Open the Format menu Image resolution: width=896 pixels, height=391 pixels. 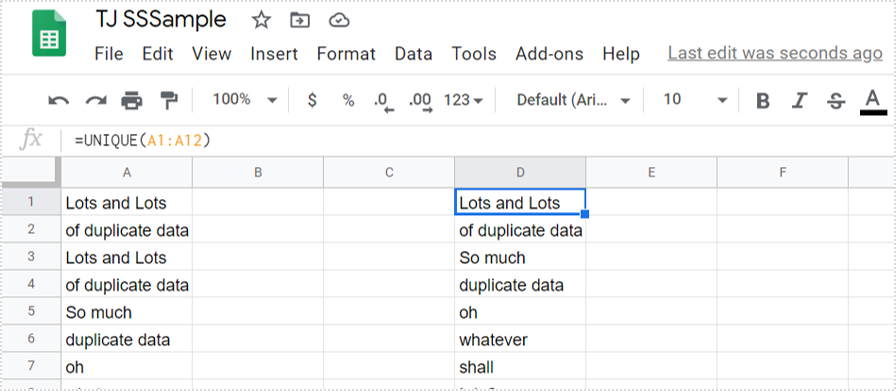pos(346,54)
